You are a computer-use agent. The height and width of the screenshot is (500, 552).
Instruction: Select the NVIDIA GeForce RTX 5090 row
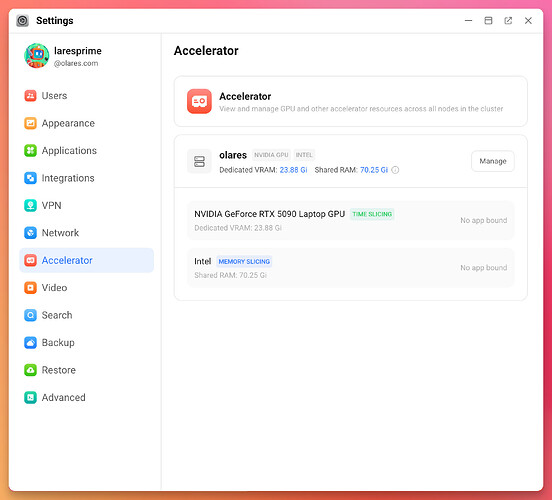point(351,220)
